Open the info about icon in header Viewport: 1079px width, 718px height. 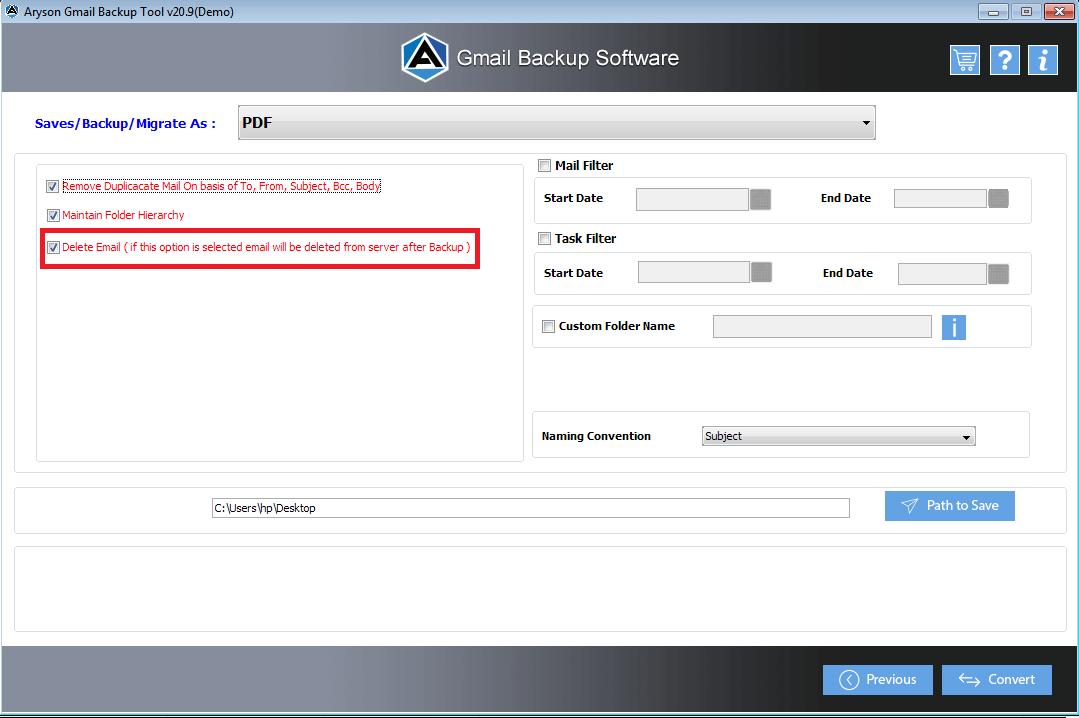[x=1043, y=61]
